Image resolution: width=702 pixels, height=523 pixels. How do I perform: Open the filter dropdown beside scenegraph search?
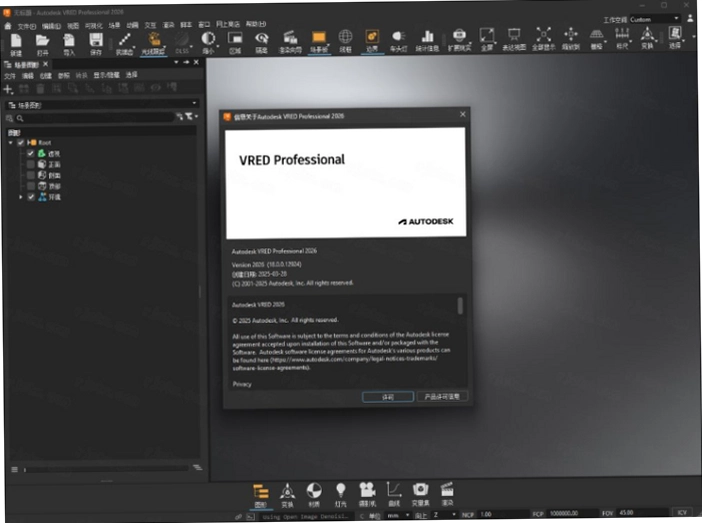(191, 116)
